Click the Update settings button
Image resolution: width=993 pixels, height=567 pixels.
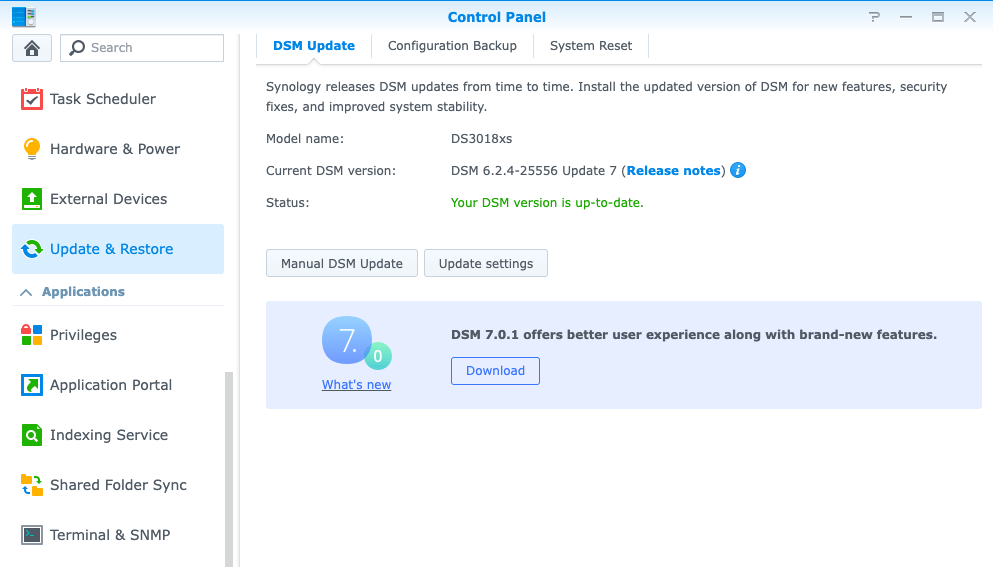[x=486, y=264]
